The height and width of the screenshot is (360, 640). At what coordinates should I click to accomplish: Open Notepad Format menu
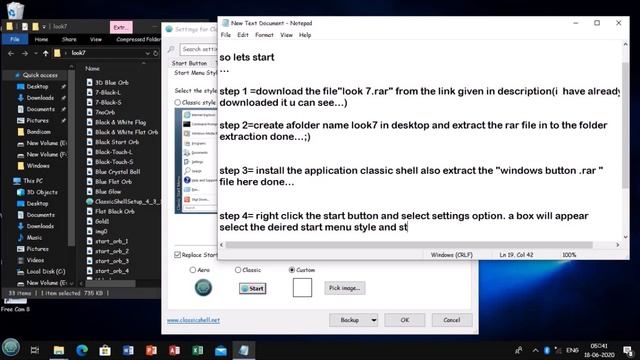pyautogui.click(x=264, y=35)
